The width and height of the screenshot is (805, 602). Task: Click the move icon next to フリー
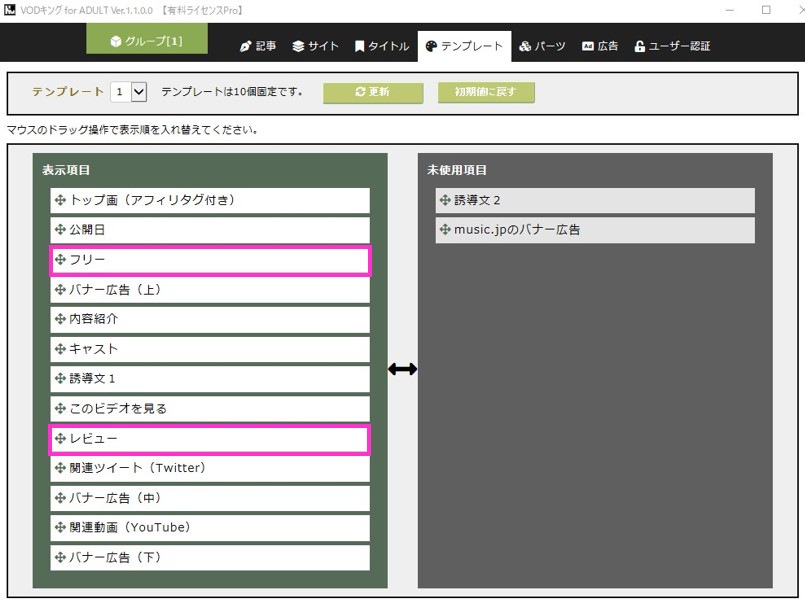pyautogui.click(x=61, y=260)
